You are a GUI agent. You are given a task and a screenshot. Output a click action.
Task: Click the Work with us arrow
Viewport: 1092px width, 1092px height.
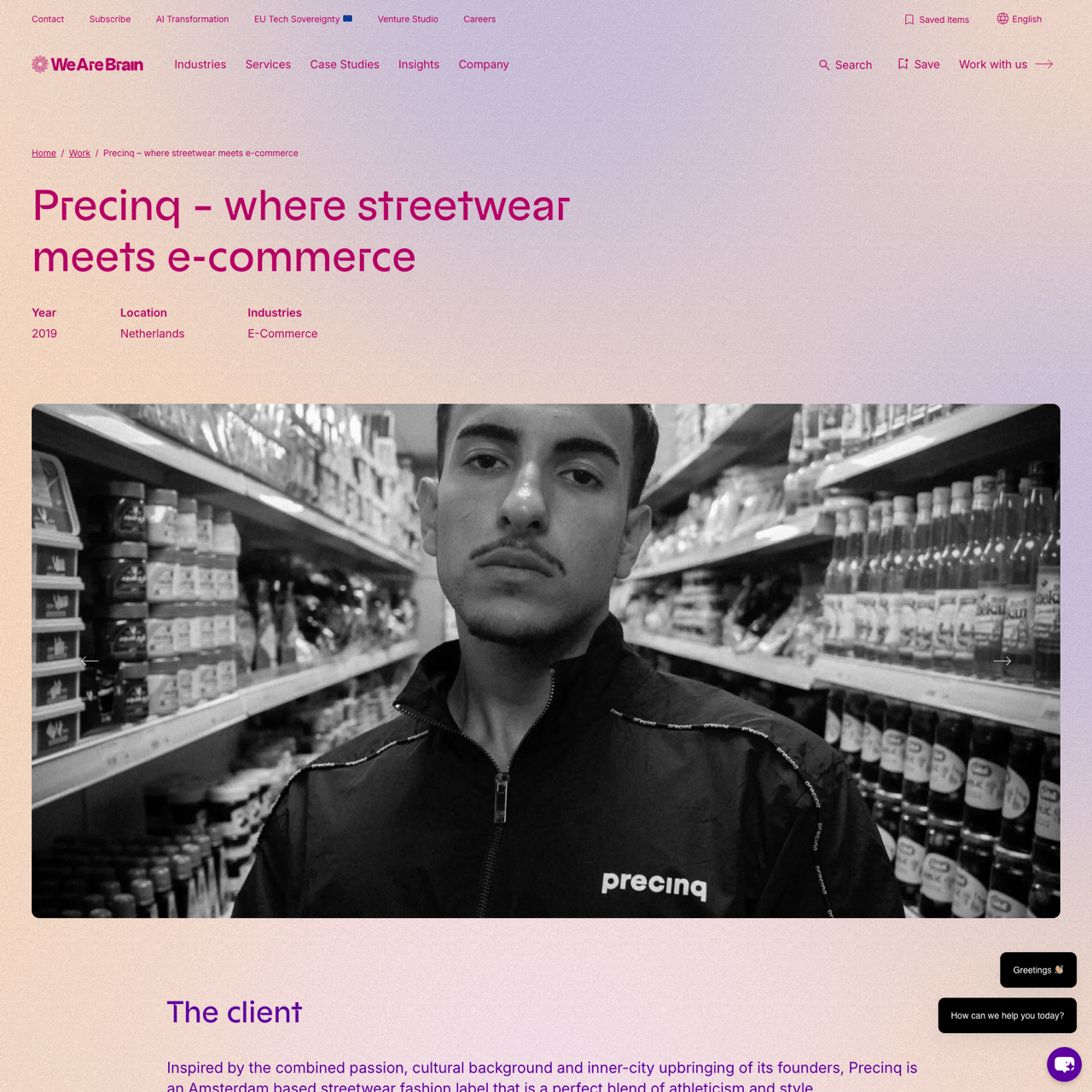click(1044, 64)
